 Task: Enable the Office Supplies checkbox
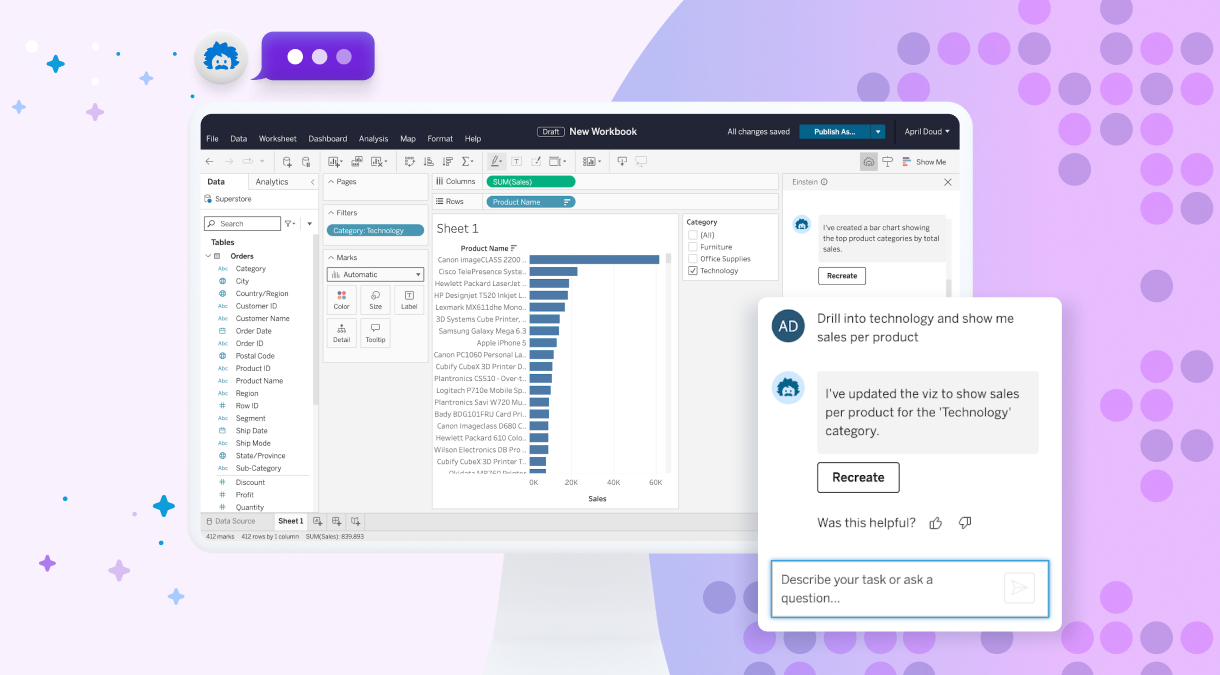point(693,259)
